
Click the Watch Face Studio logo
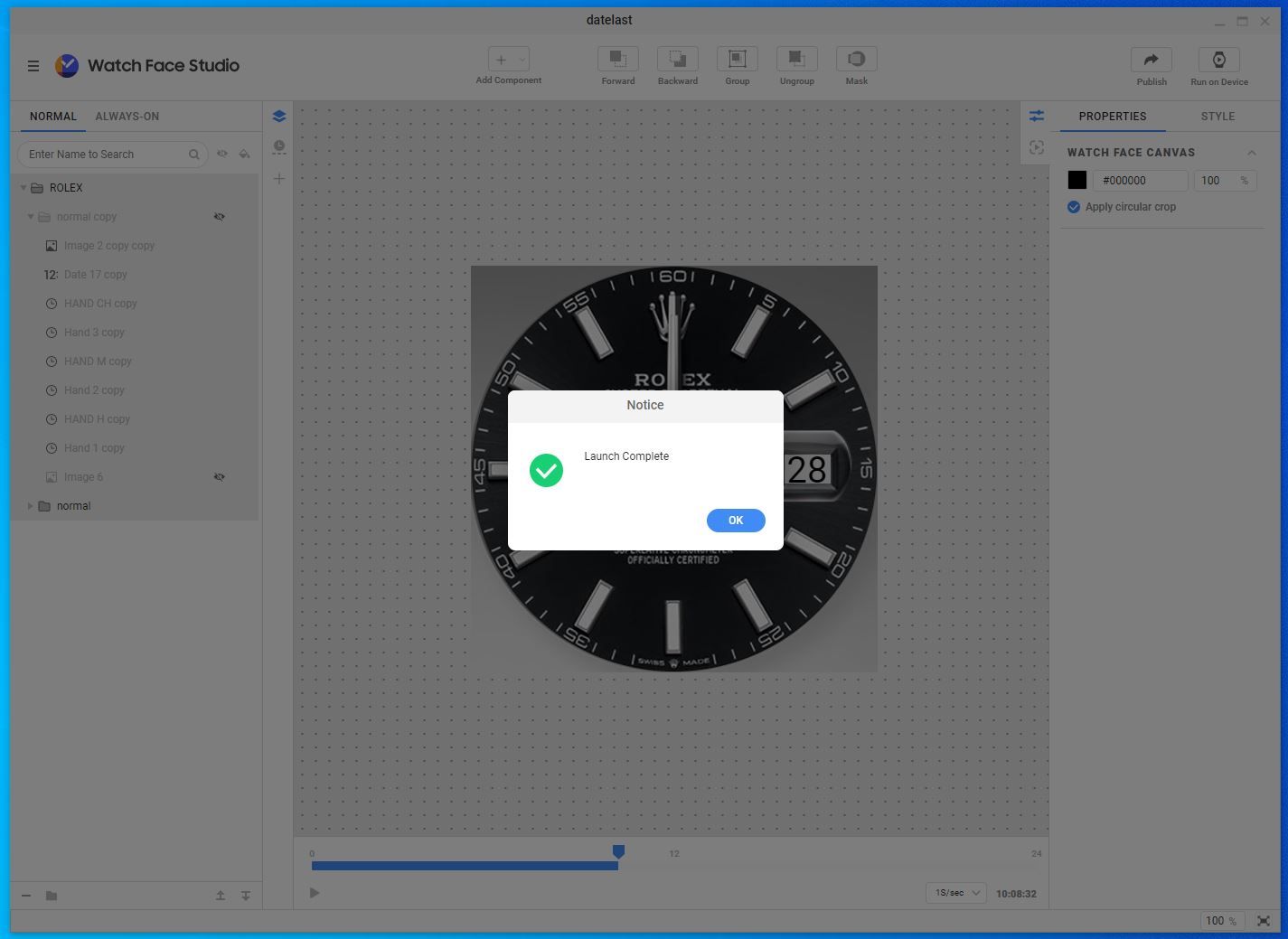(x=67, y=65)
